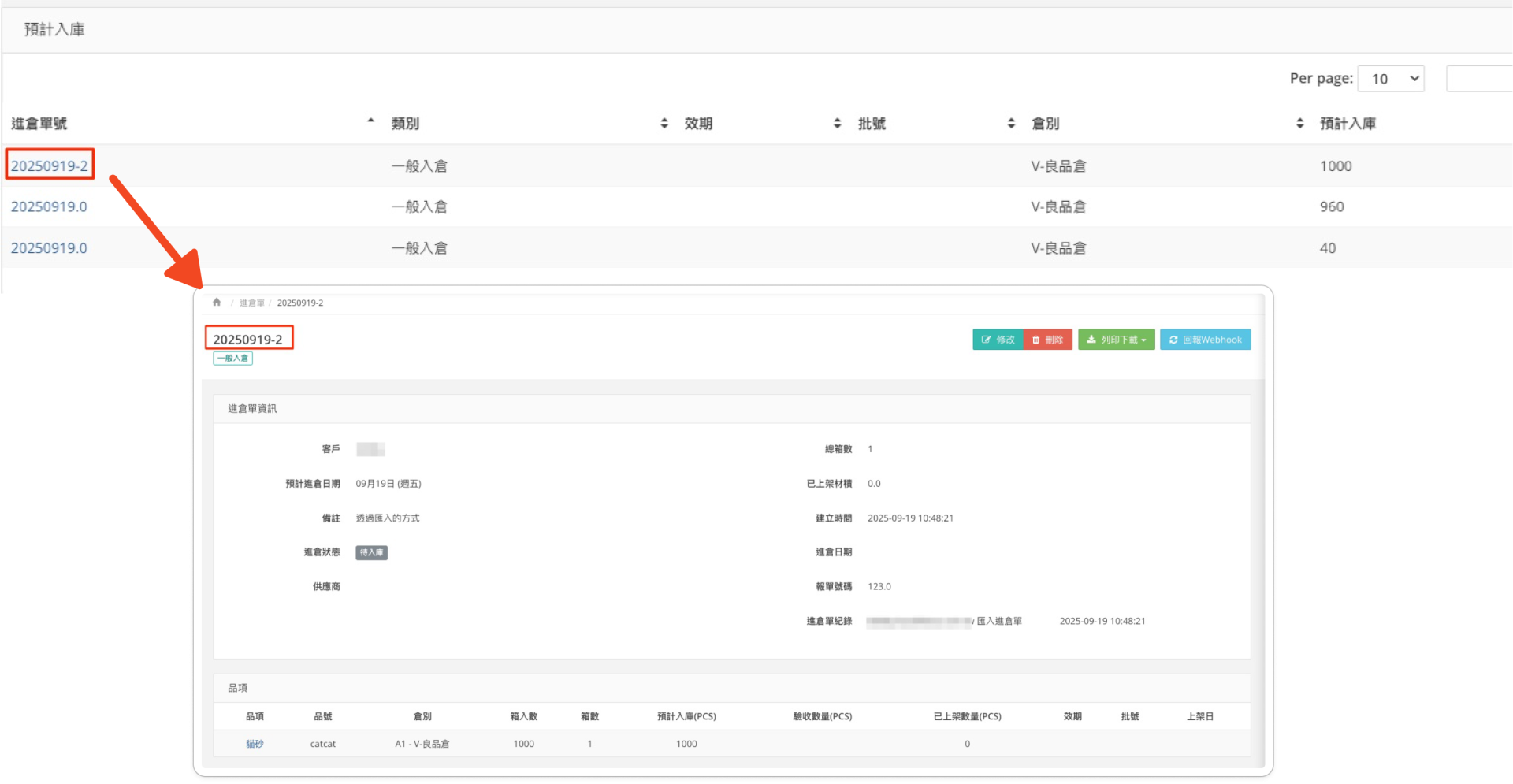Click the sort arrows beside 批號 column
Viewport: 1513px width, 784px height.
point(1011,124)
